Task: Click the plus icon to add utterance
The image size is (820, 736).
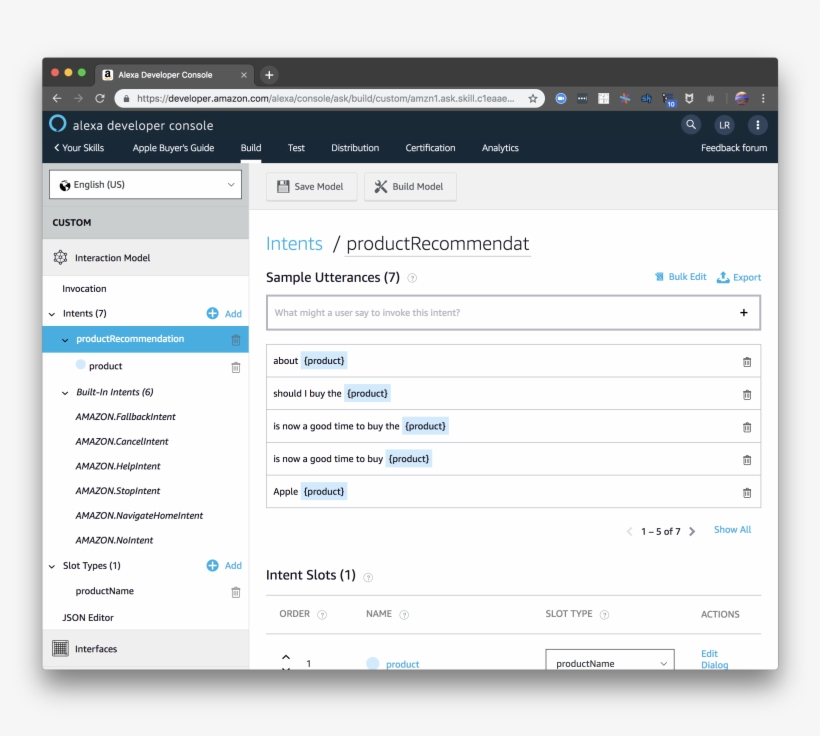Action: [x=743, y=313]
